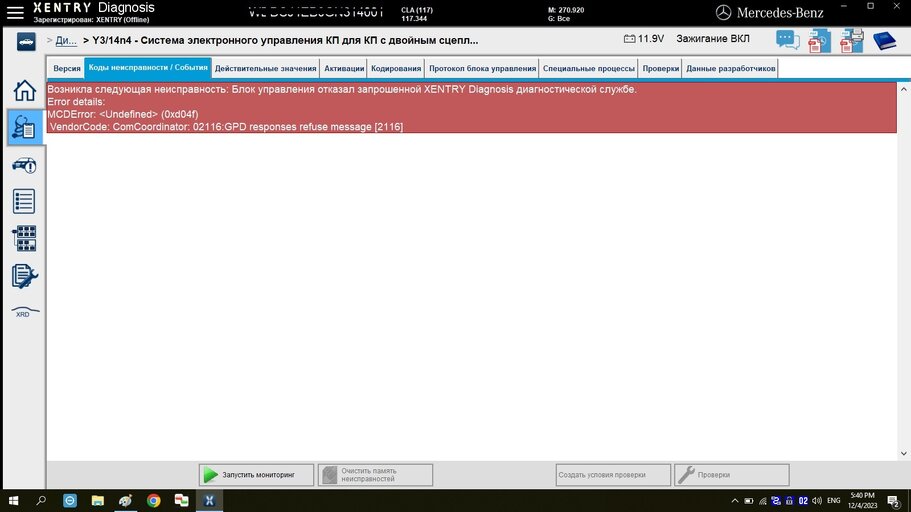The image size is (911, 512).
Task: Click the battery voltage 11.9V indicator
Action: point(644,39)
